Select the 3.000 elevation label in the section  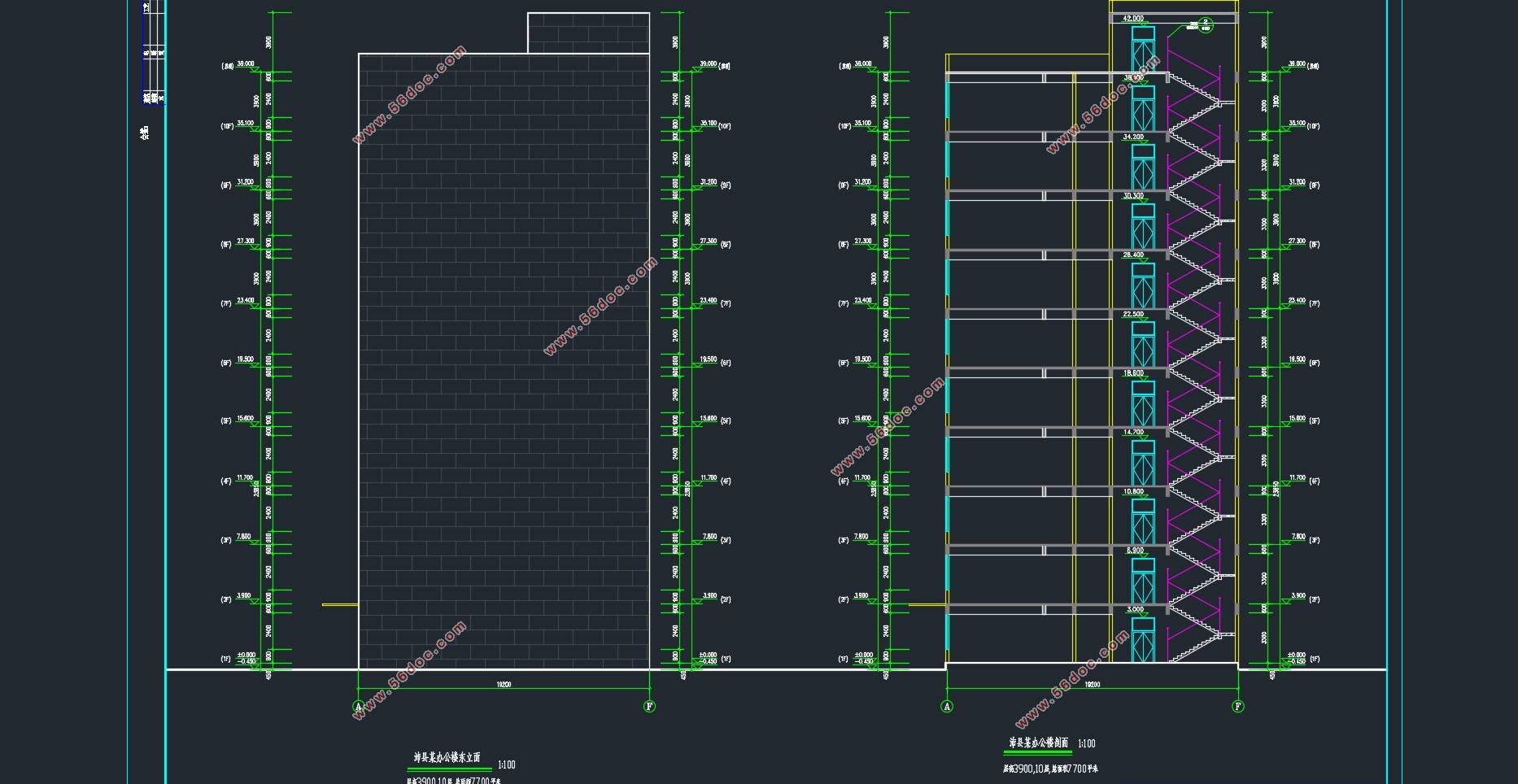(1135, 609)
